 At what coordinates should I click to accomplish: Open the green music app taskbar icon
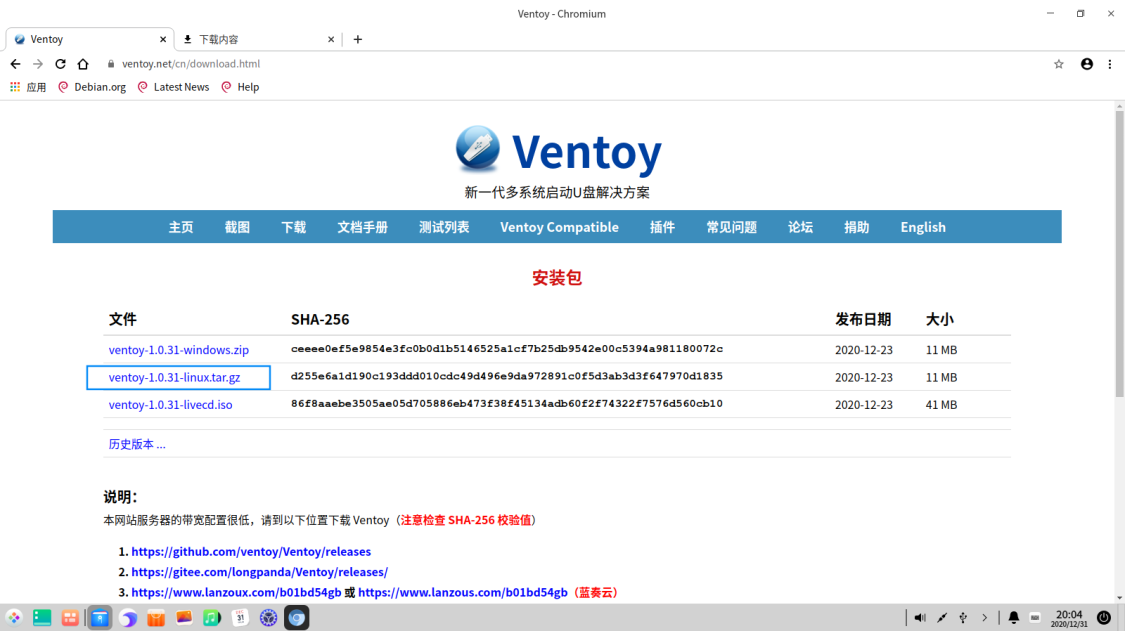pos(212,617)
